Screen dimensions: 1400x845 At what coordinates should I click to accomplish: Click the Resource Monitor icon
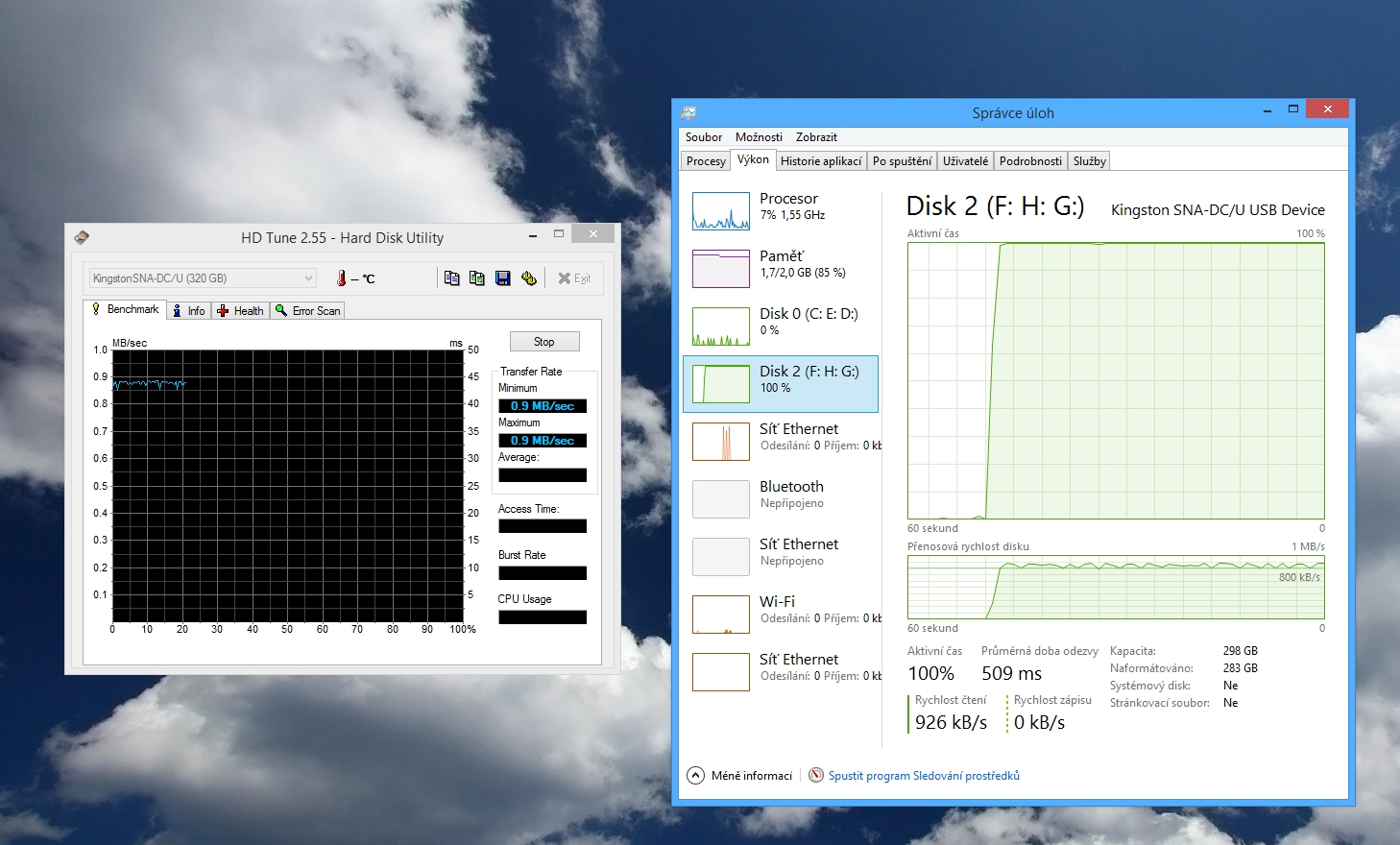pos(816,776)
